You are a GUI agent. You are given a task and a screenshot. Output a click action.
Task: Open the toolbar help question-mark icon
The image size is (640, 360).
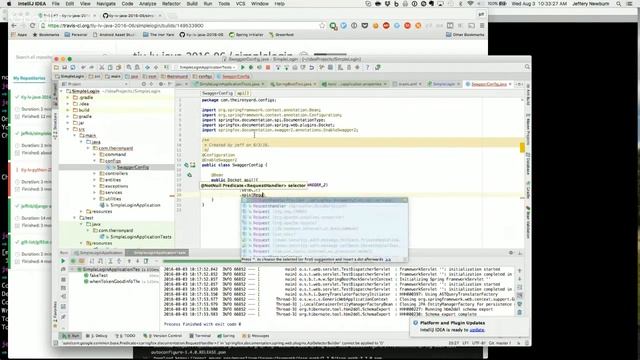[x=367, y=67]
